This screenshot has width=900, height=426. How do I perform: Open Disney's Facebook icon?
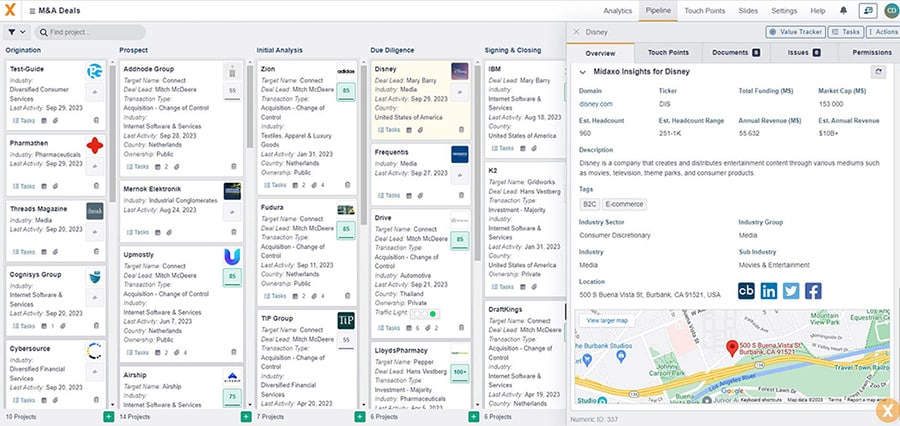813,291
